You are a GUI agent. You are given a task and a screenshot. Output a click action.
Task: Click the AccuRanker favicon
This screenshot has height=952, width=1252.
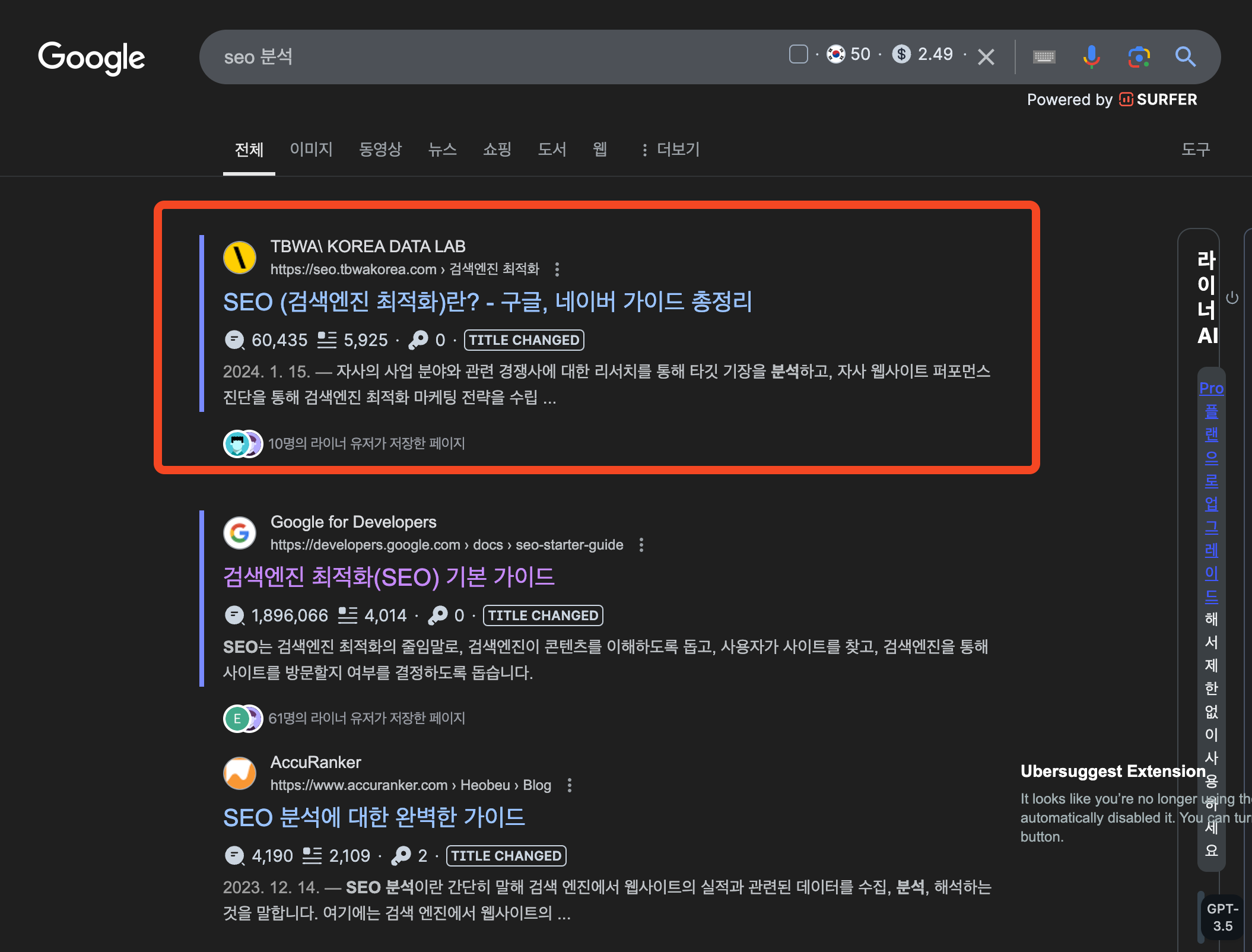pos(240,773)
